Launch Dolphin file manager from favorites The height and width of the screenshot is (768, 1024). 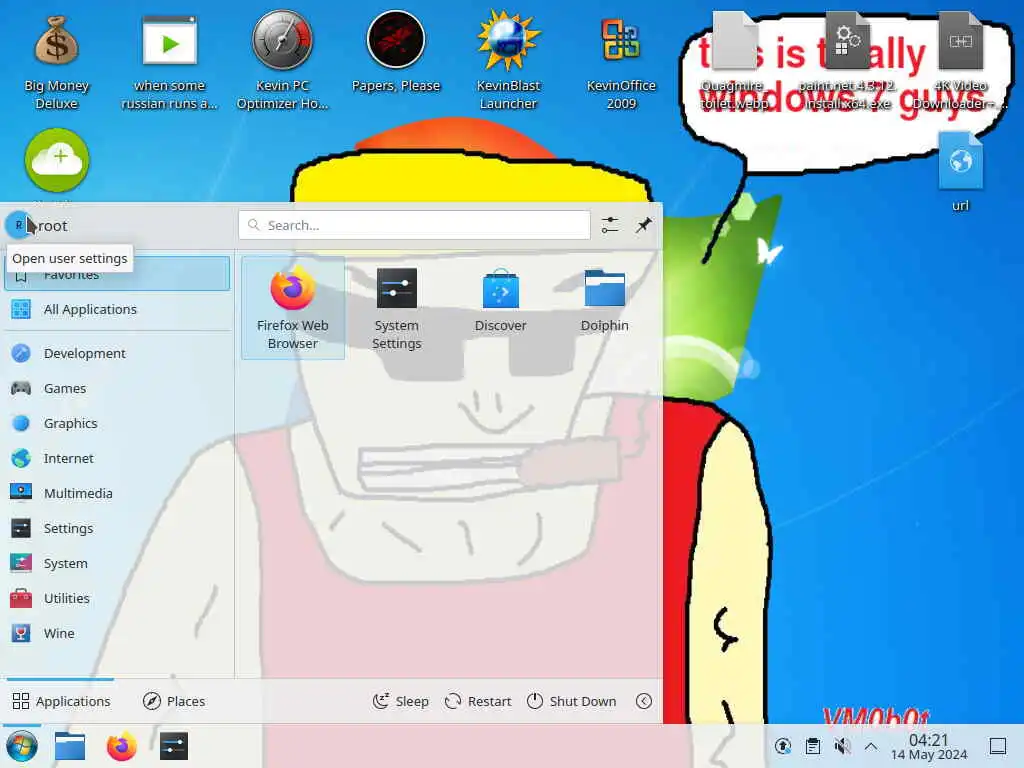tap(605, 300)
